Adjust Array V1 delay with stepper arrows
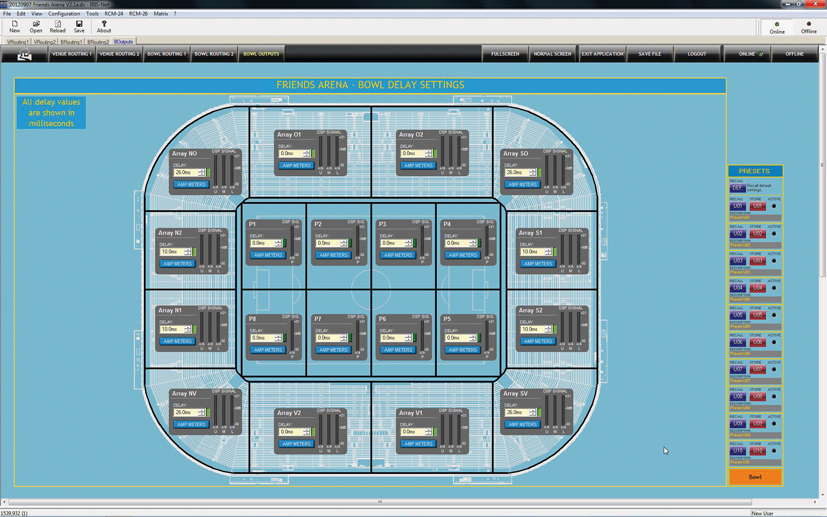 pyautogui.click(x=428, y=432)
